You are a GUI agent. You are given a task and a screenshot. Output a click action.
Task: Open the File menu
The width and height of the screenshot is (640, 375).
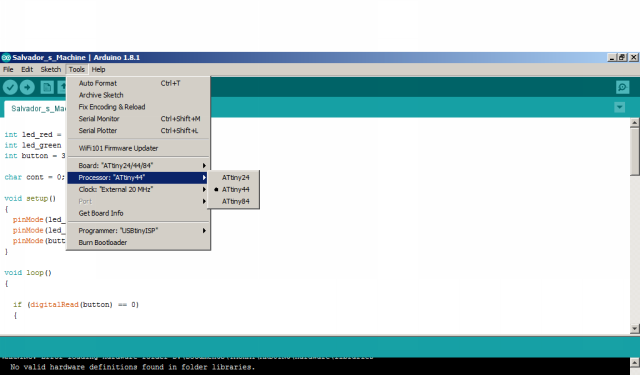(8, 69)
